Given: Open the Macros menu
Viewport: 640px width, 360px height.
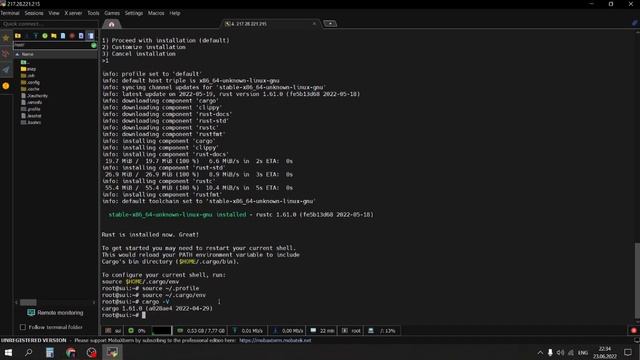Looking at the screenshot, I should click(x=156, y=13).
